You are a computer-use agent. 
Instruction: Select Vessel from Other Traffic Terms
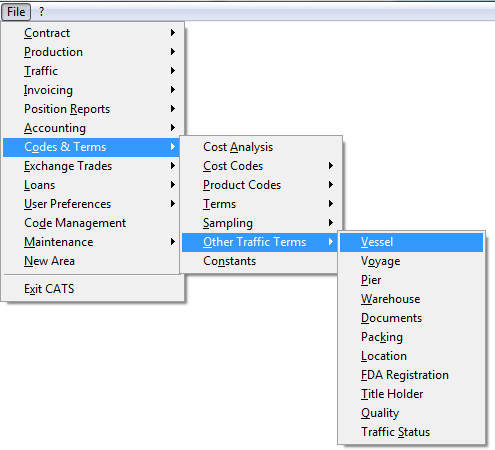(x=411, y=242)
